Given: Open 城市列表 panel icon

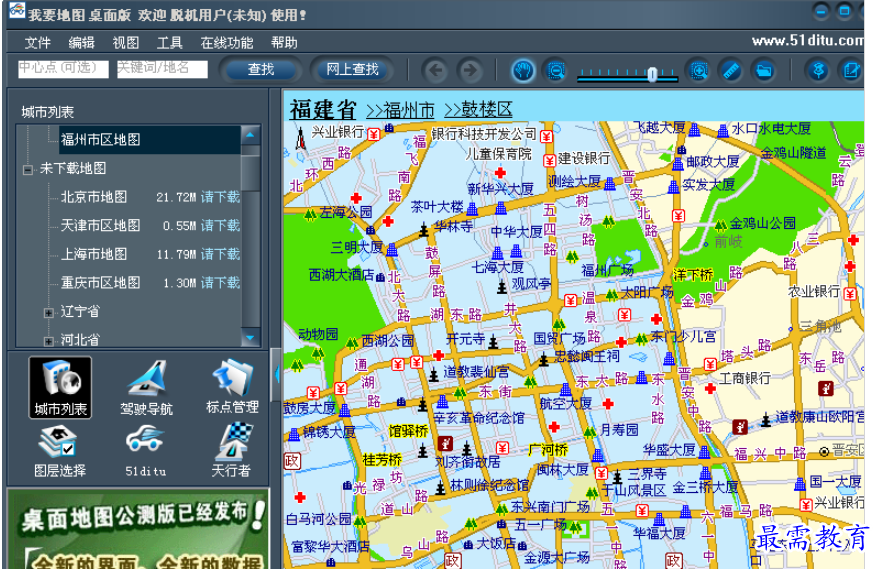Looking at the screenshot, I should click(x=60, y=388).
